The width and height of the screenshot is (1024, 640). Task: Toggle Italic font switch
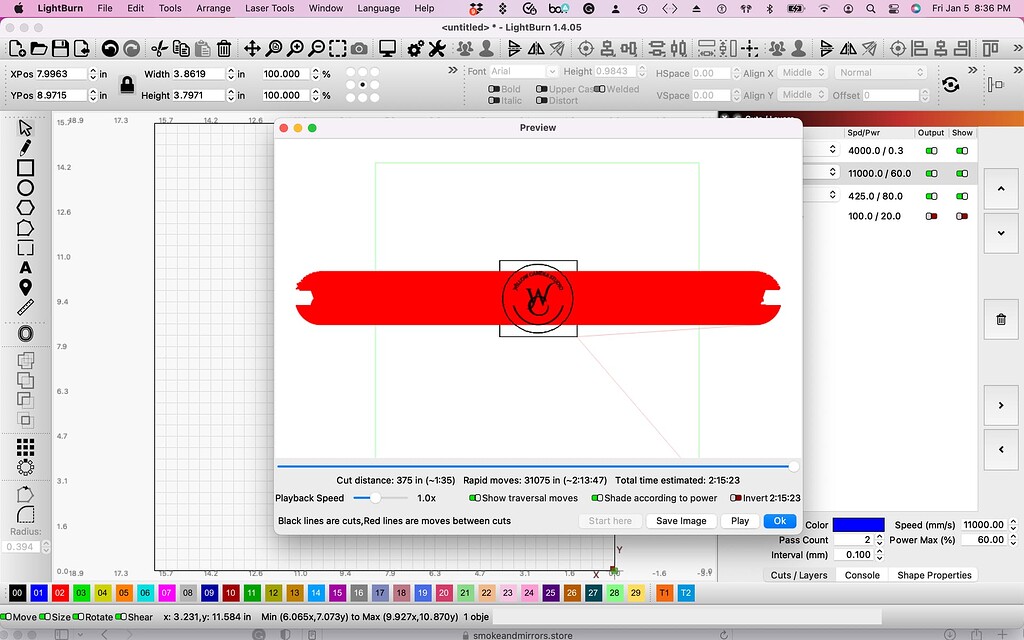(x=494, y=101)
